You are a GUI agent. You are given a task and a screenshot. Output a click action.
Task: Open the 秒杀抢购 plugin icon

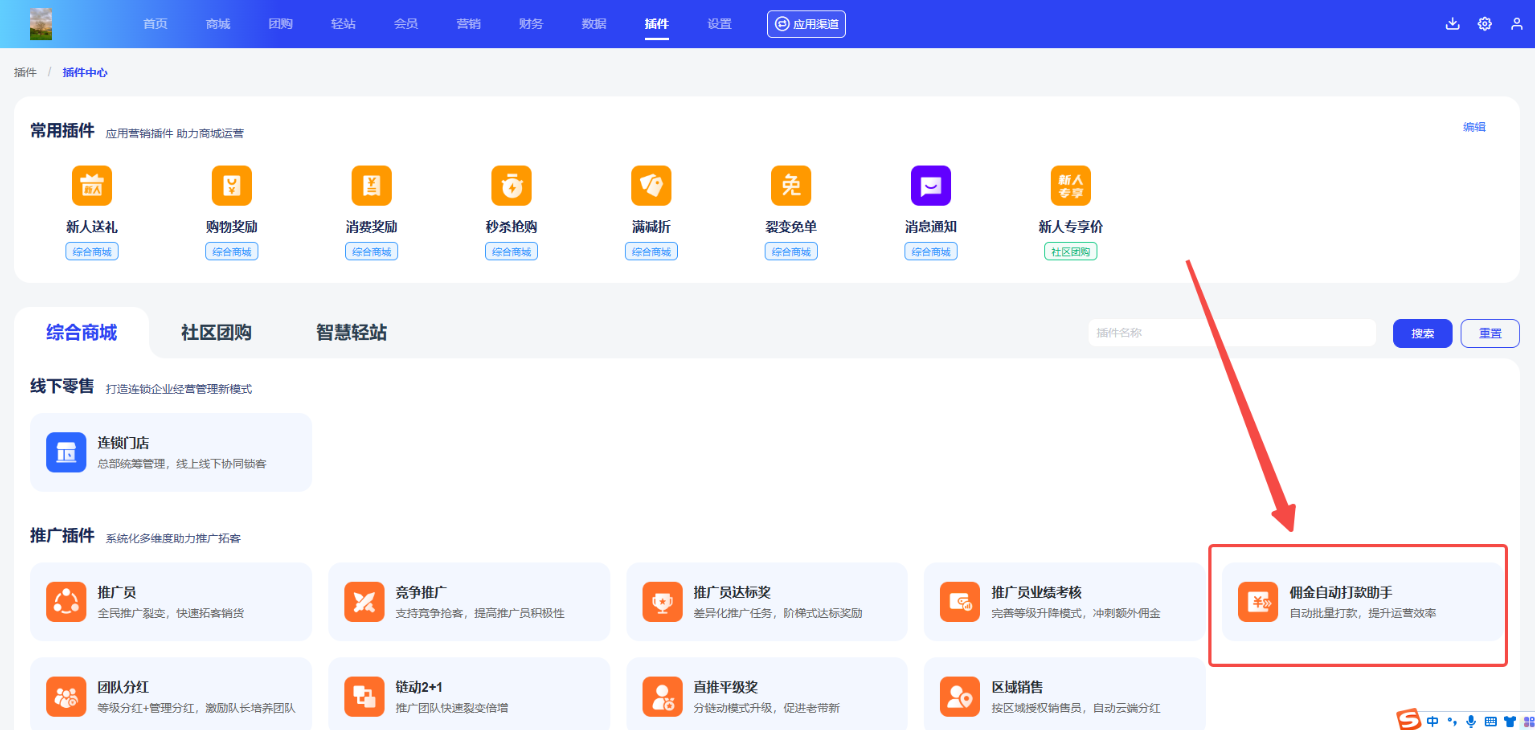click(511, 186)
